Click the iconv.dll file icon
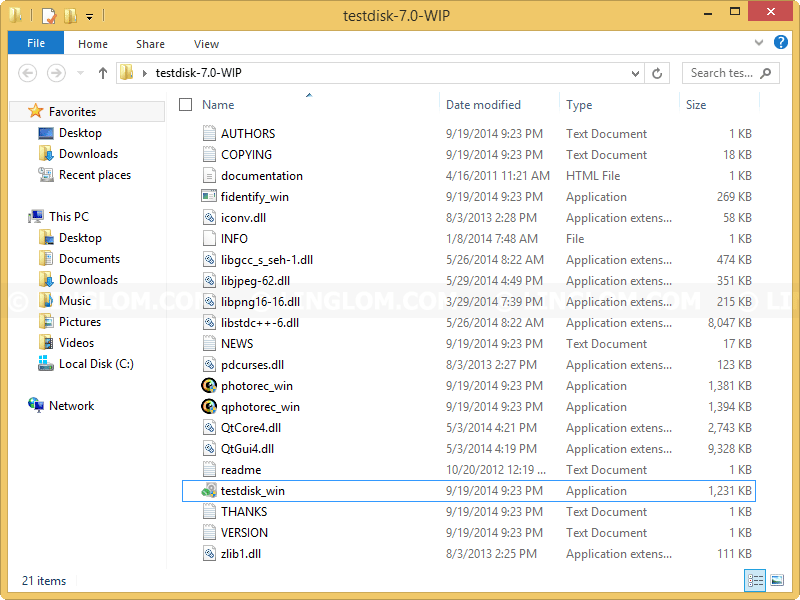This screenshot has height=600, width=800. [x=209, y=218]
